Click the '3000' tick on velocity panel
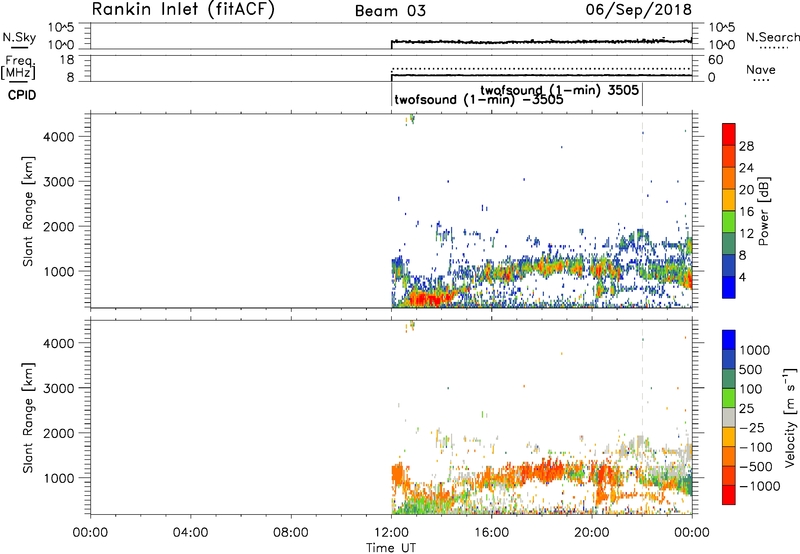The image size is (800, 554). 59,388
